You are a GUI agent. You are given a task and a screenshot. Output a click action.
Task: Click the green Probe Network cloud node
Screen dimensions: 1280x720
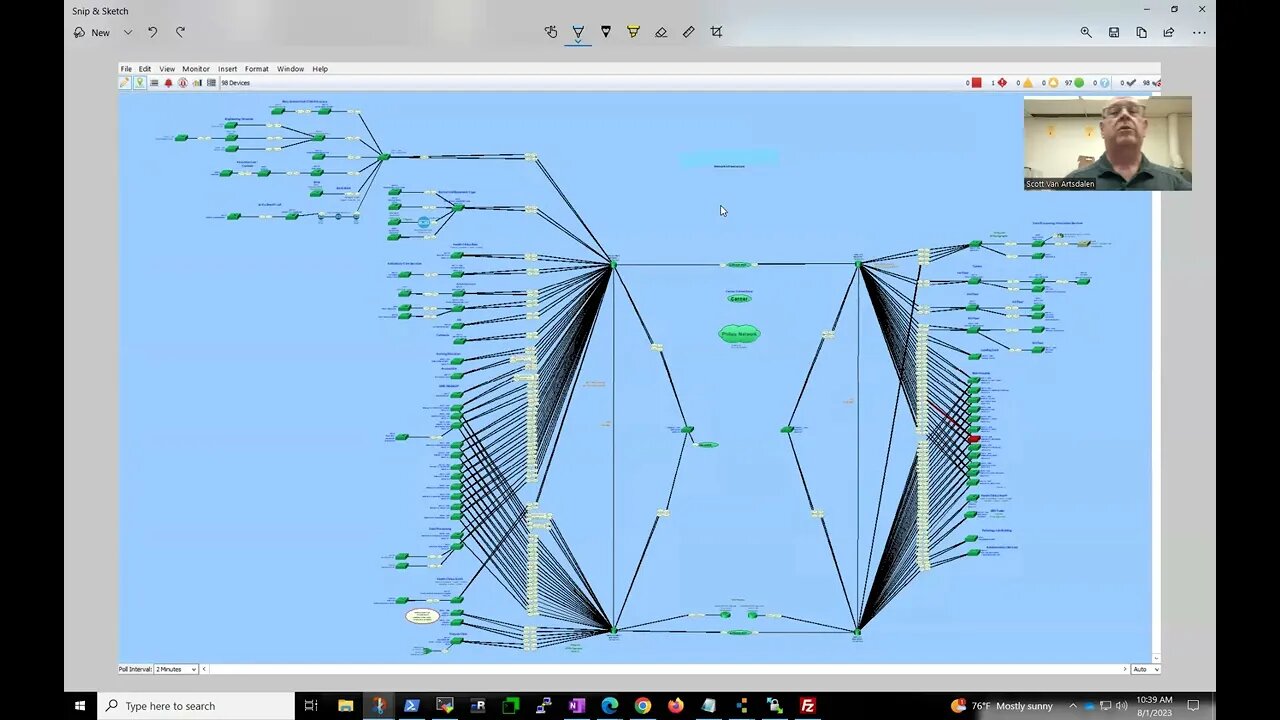[x=739, y=334]
